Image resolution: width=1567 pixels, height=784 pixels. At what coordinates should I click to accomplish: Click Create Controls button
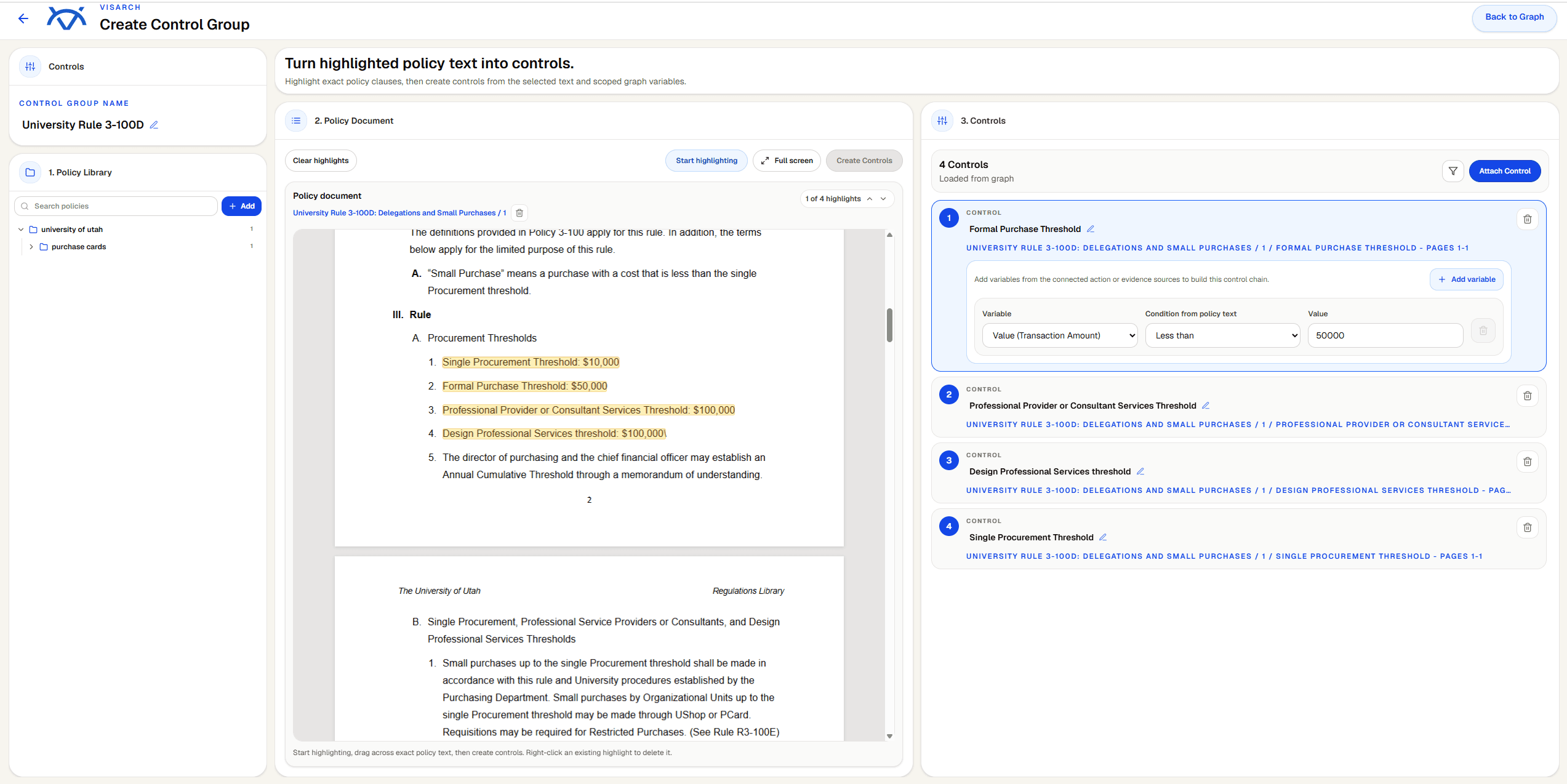point(864,161)
